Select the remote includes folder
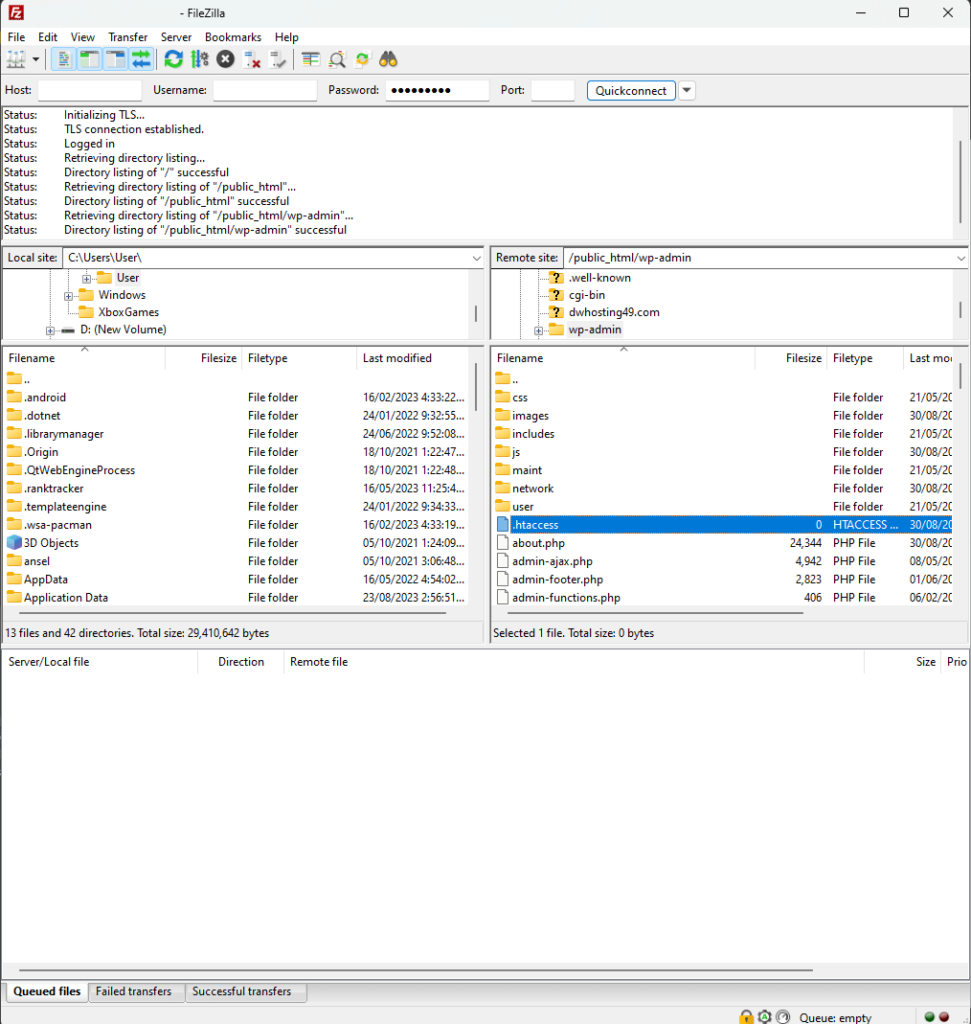The width and height of the screenshot is (971, 1024). tap(722, 434)
